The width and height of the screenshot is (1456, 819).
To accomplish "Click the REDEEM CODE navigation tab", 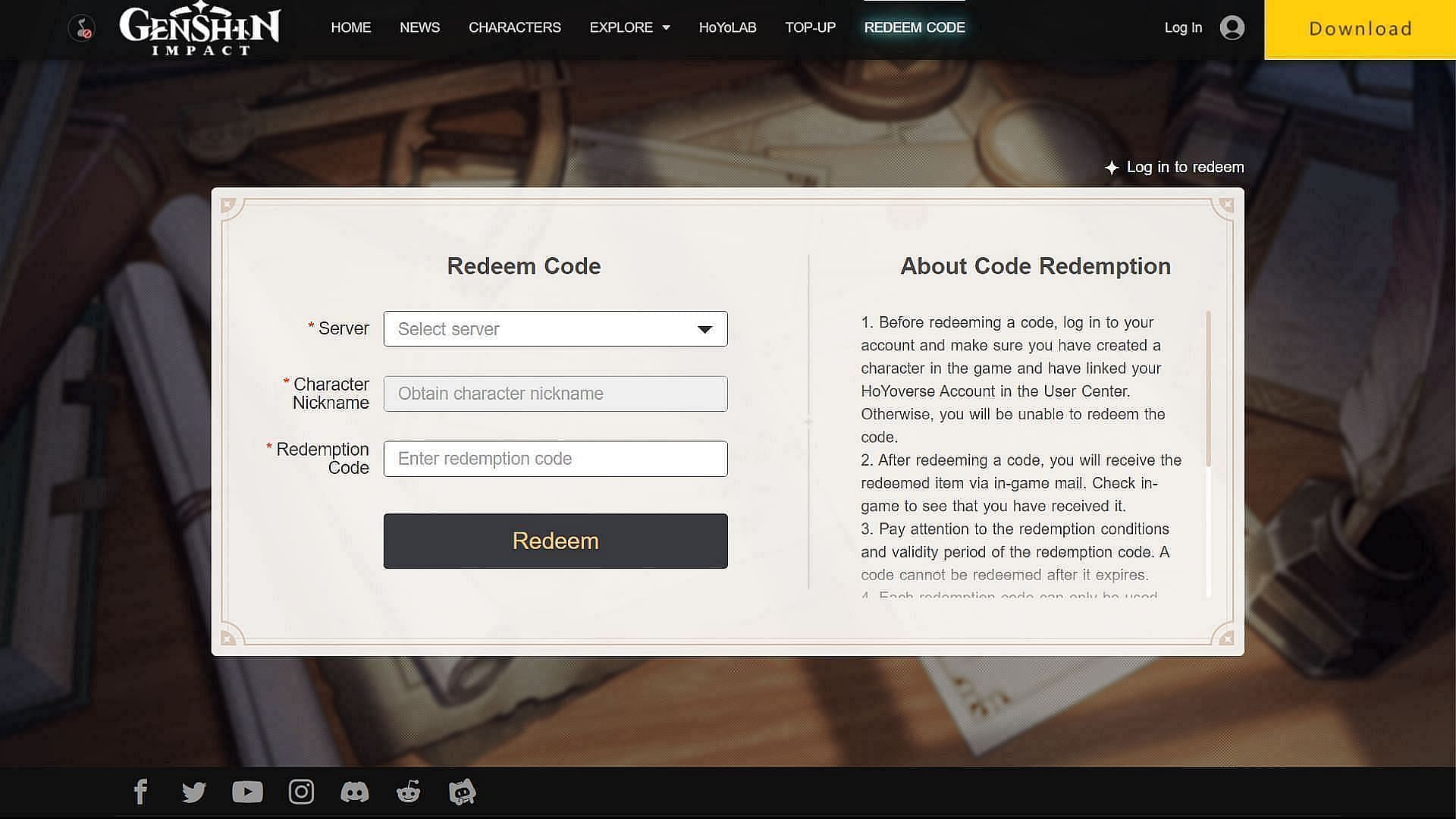I will [915, 27].
